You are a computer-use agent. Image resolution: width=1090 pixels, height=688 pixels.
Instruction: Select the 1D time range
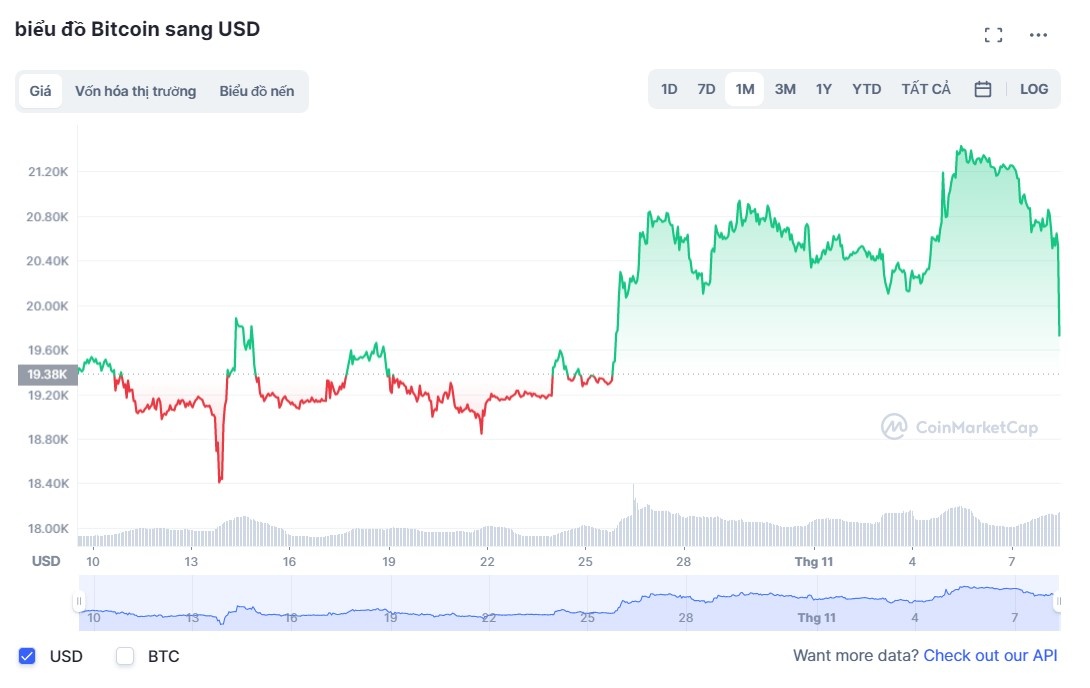tap(668, 88)
